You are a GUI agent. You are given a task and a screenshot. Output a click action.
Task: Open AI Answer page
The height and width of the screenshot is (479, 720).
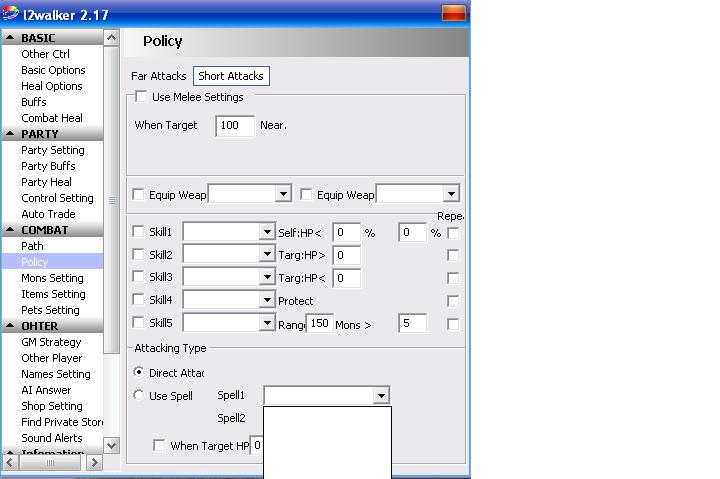46,390
